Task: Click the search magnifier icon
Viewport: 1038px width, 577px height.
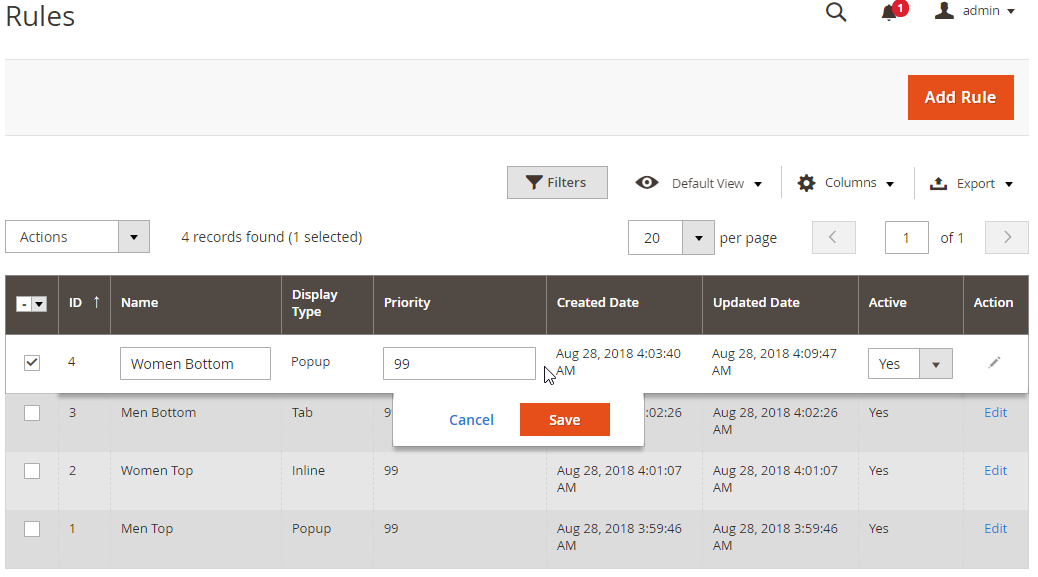Action: point(836,12)
